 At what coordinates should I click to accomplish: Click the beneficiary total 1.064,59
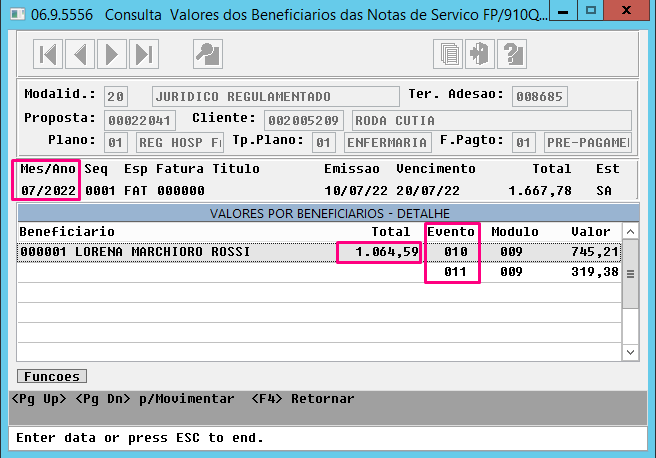(387, 252)
